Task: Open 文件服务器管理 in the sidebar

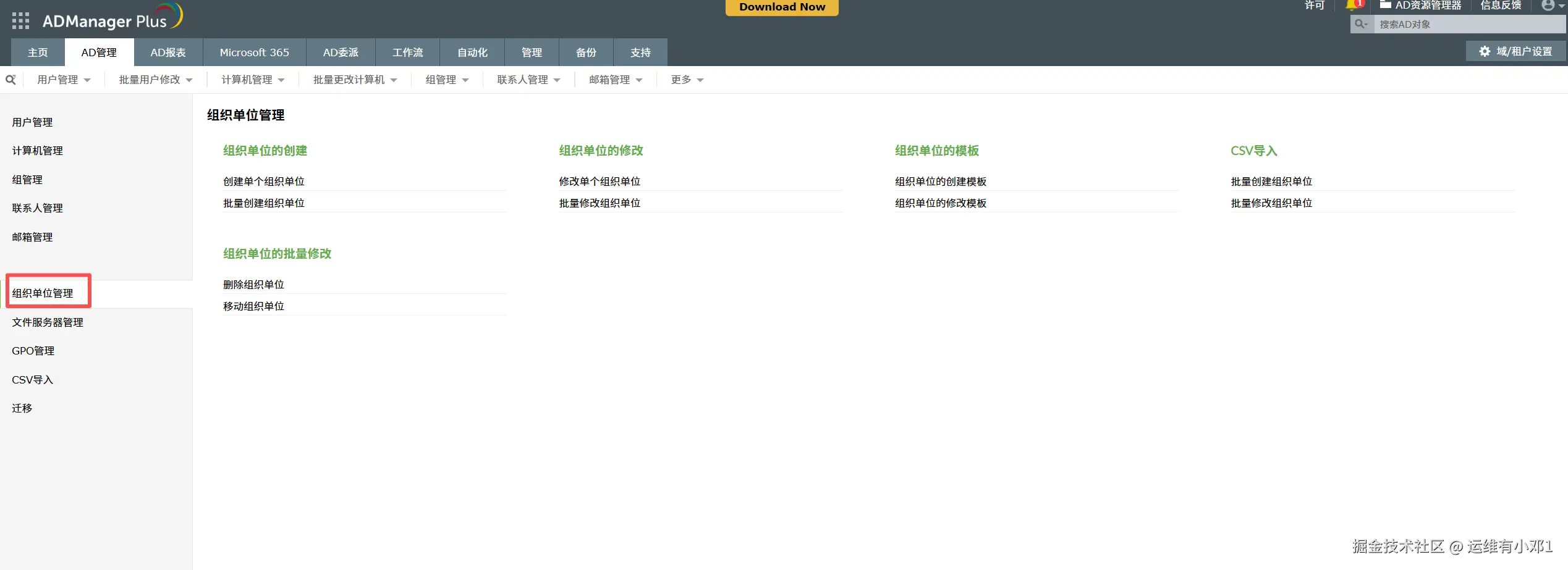Action: [48, 322]
